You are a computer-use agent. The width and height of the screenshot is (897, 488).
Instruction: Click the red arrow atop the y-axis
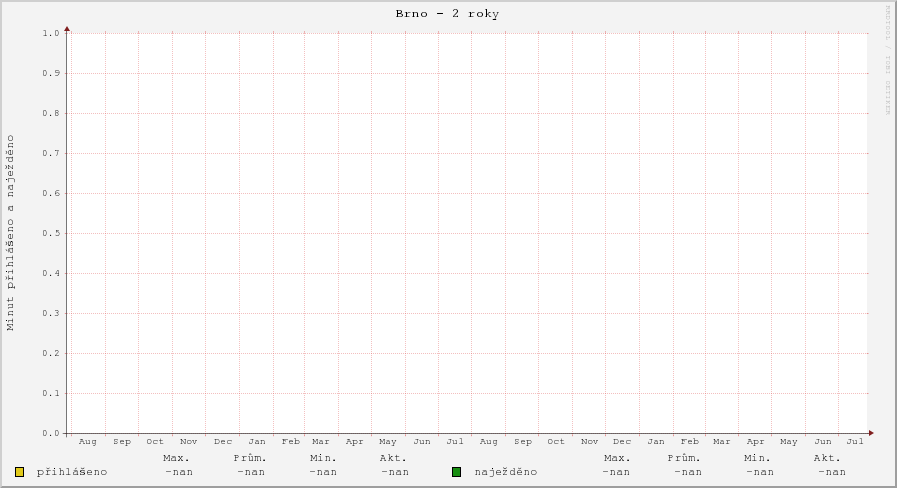(x=67, y=29)
